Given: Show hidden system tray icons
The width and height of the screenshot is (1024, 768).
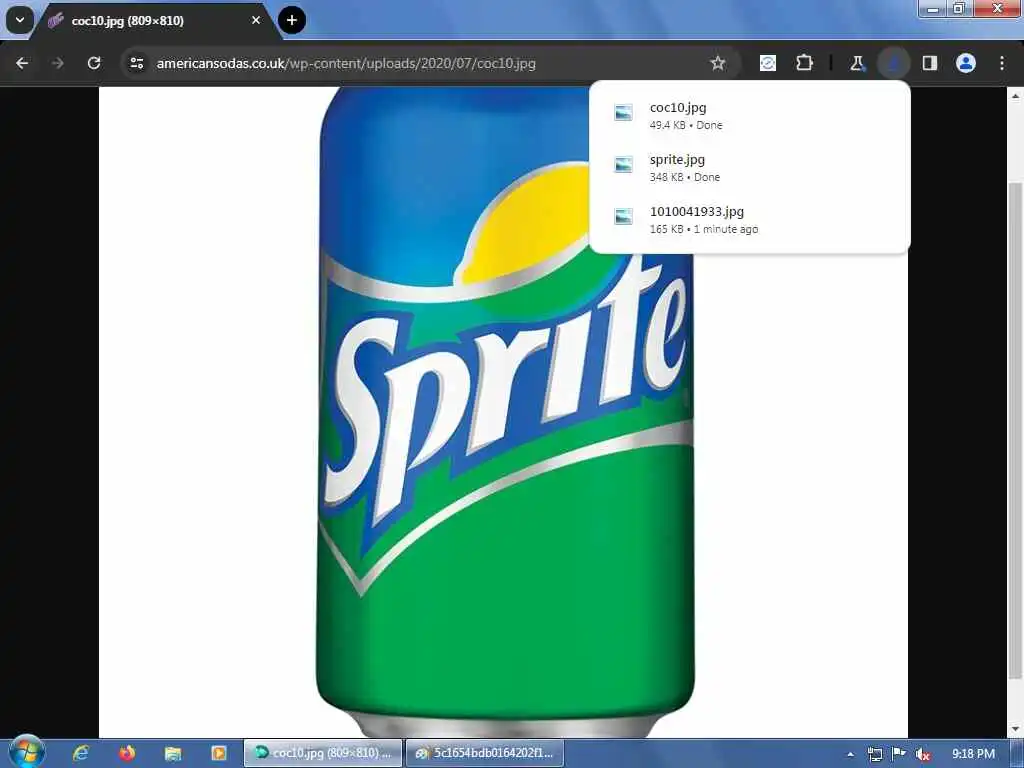Looking at the screenshot, I should (x=850, y=754).
